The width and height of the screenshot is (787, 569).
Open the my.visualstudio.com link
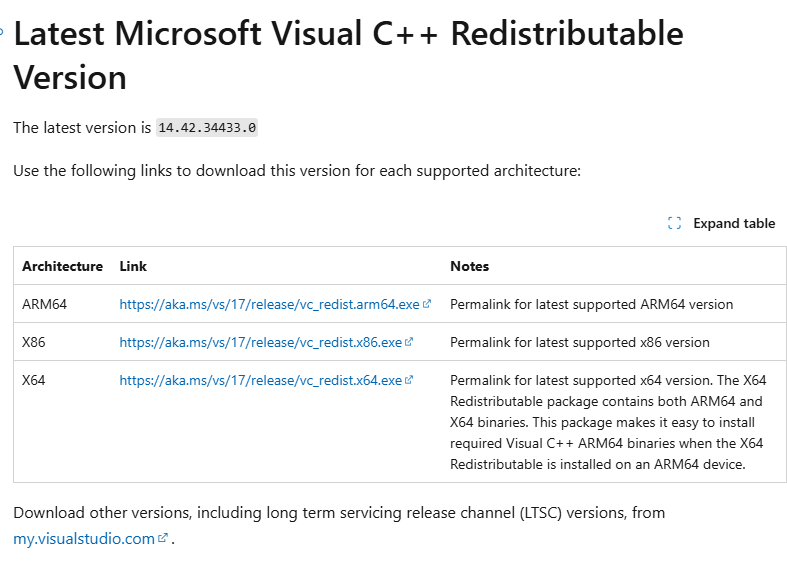[84, 538]
